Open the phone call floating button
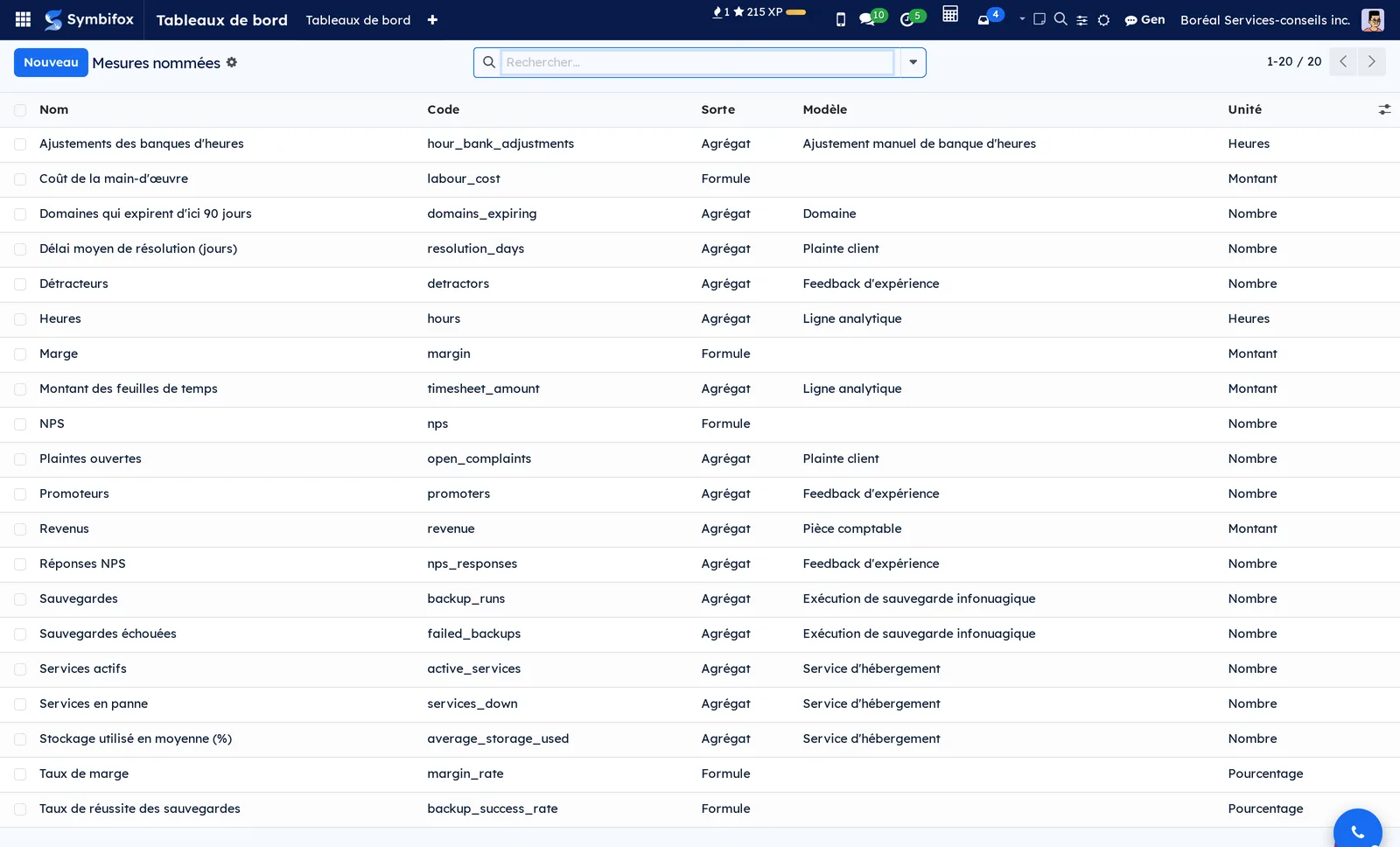The height and width of the screenshot is (847, 1400). pos(1357,831)
